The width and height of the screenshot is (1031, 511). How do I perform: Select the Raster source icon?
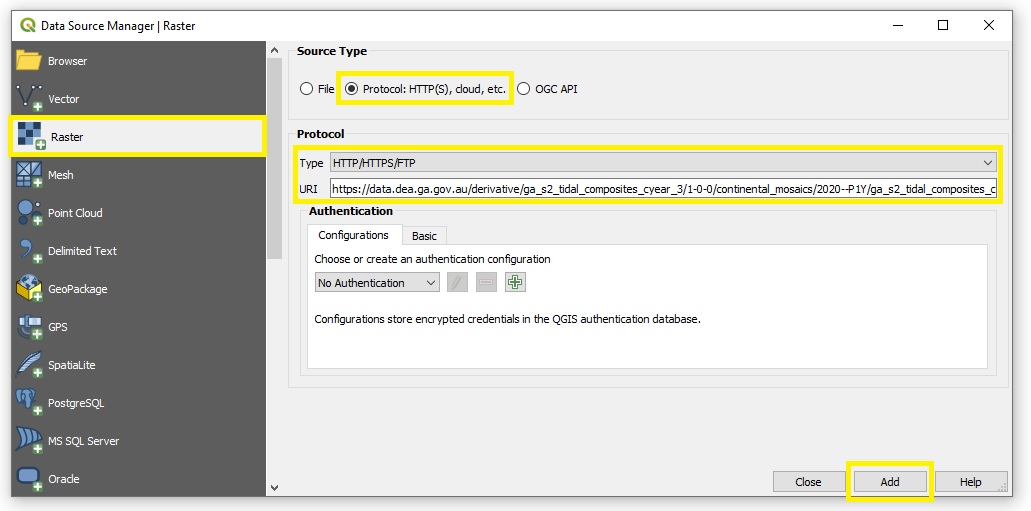(30, 136)
